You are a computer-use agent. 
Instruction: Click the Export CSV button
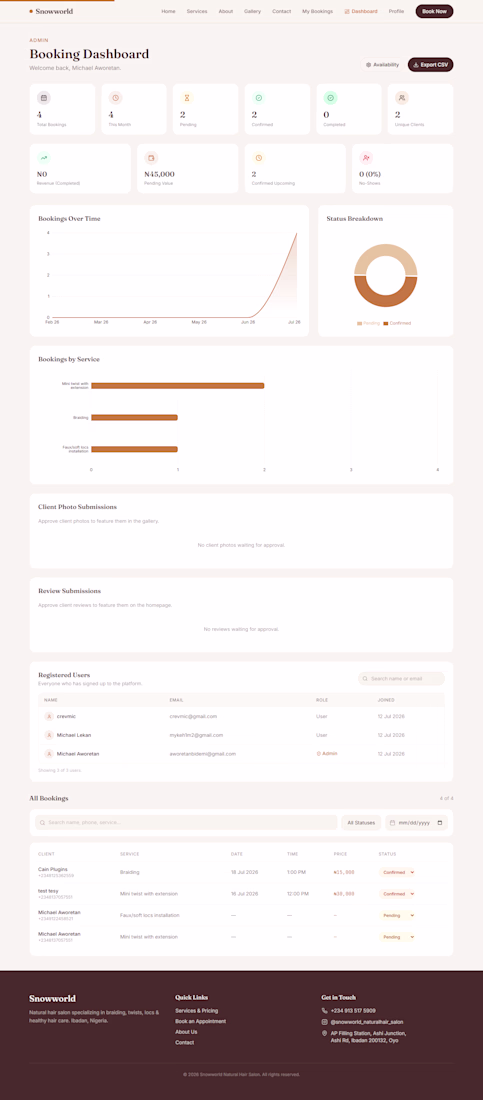coord(430,65)
